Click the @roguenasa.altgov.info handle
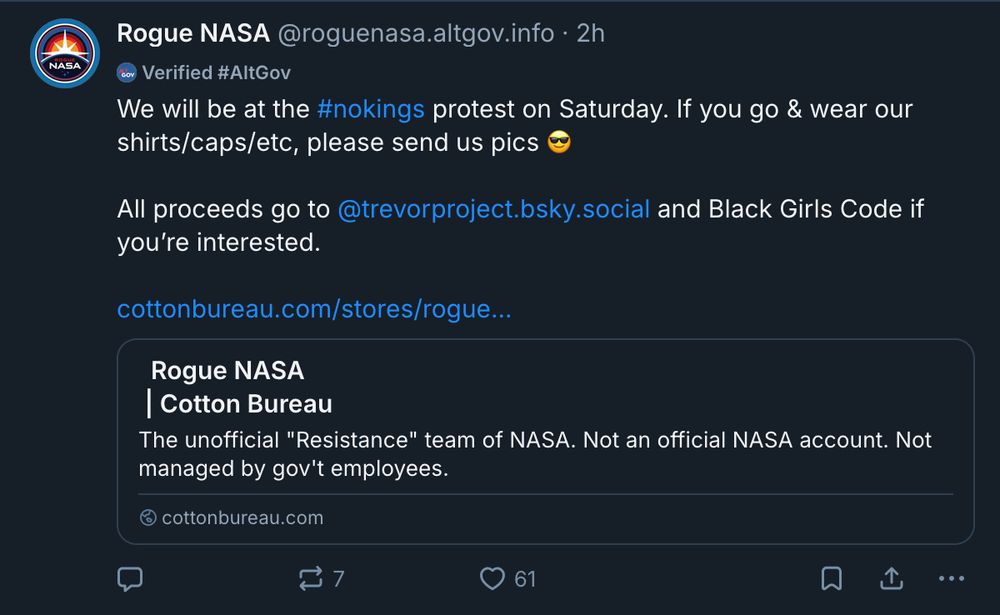 point(415,33)
